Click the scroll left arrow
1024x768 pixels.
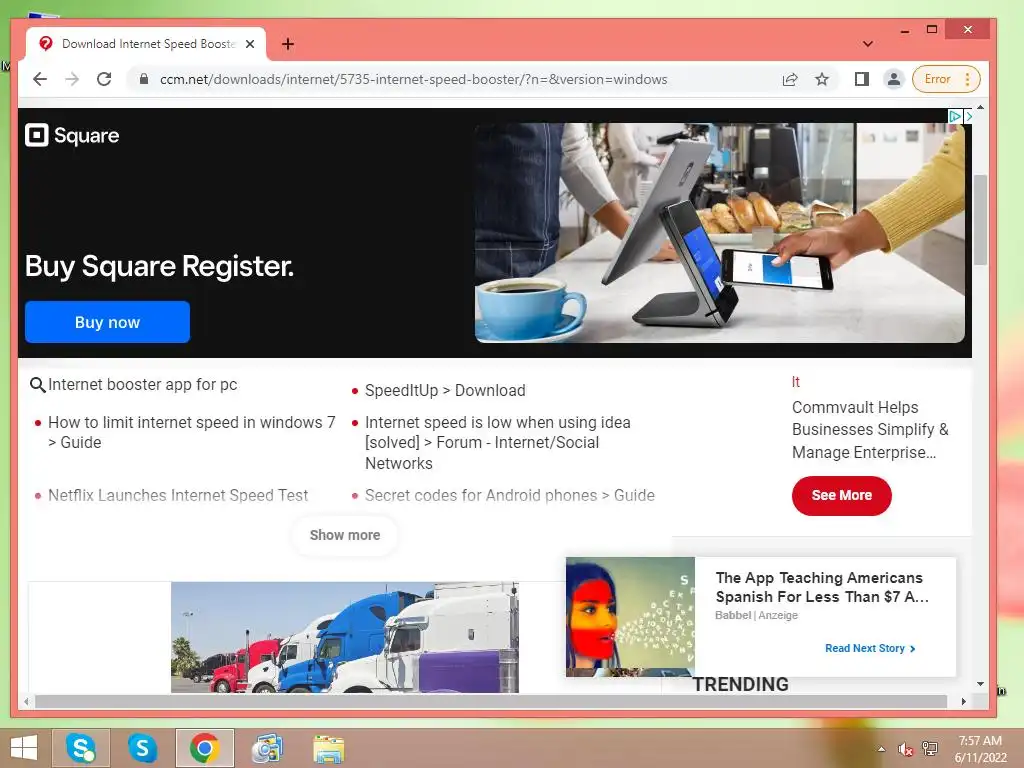click(26, 701)
